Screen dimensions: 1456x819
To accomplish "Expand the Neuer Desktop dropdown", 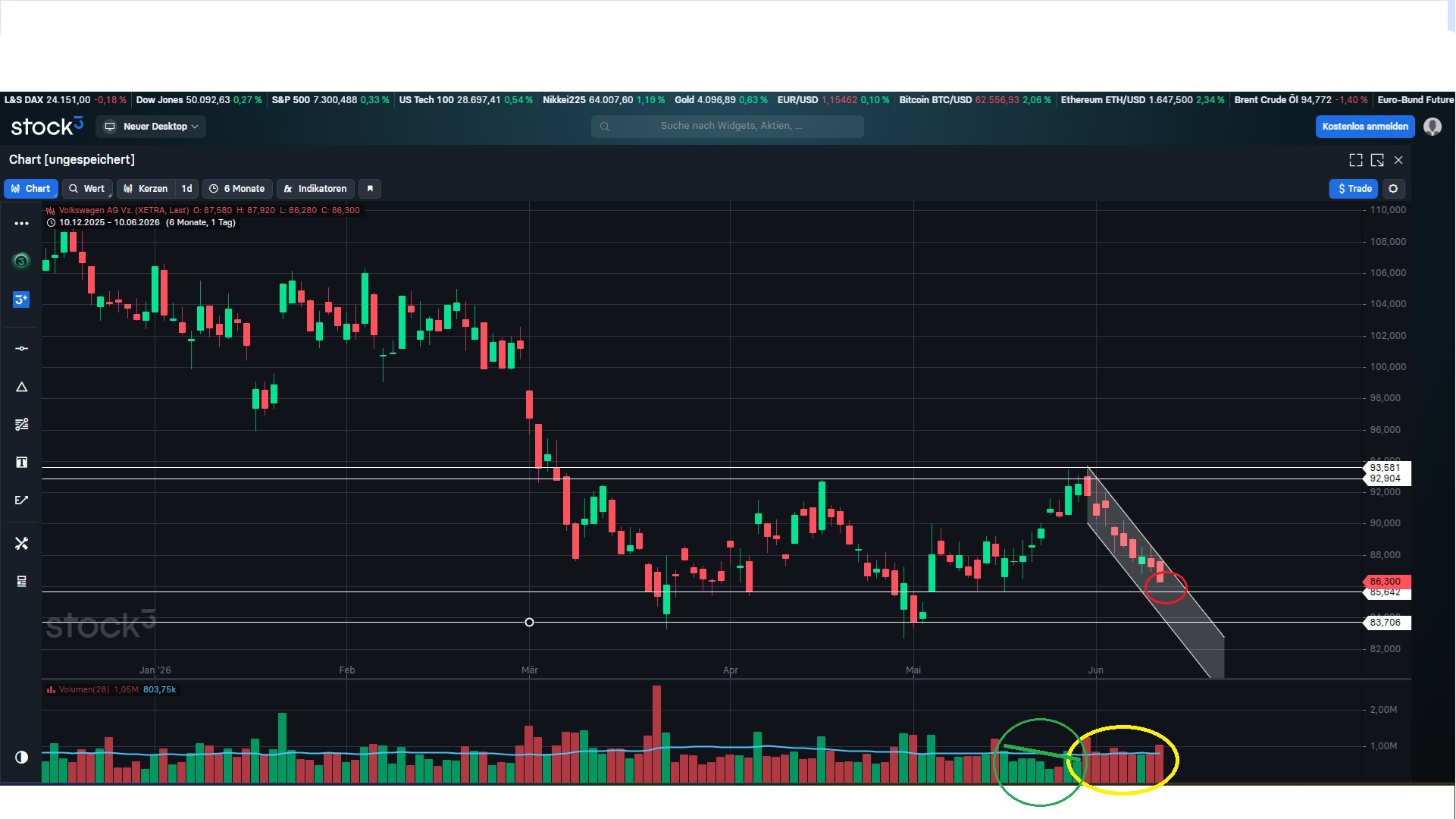I will click(x=151, y=127).
